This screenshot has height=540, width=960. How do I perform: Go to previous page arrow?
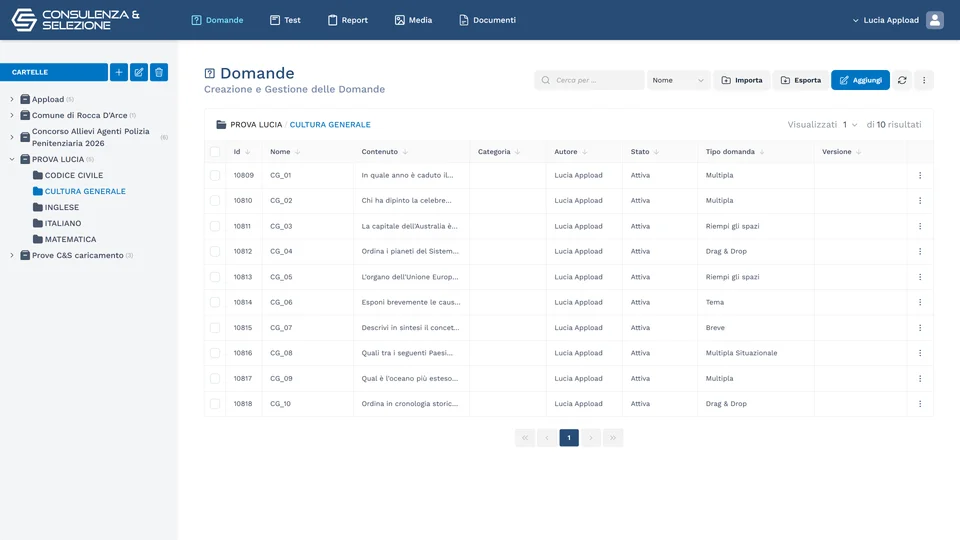[547, 438]
